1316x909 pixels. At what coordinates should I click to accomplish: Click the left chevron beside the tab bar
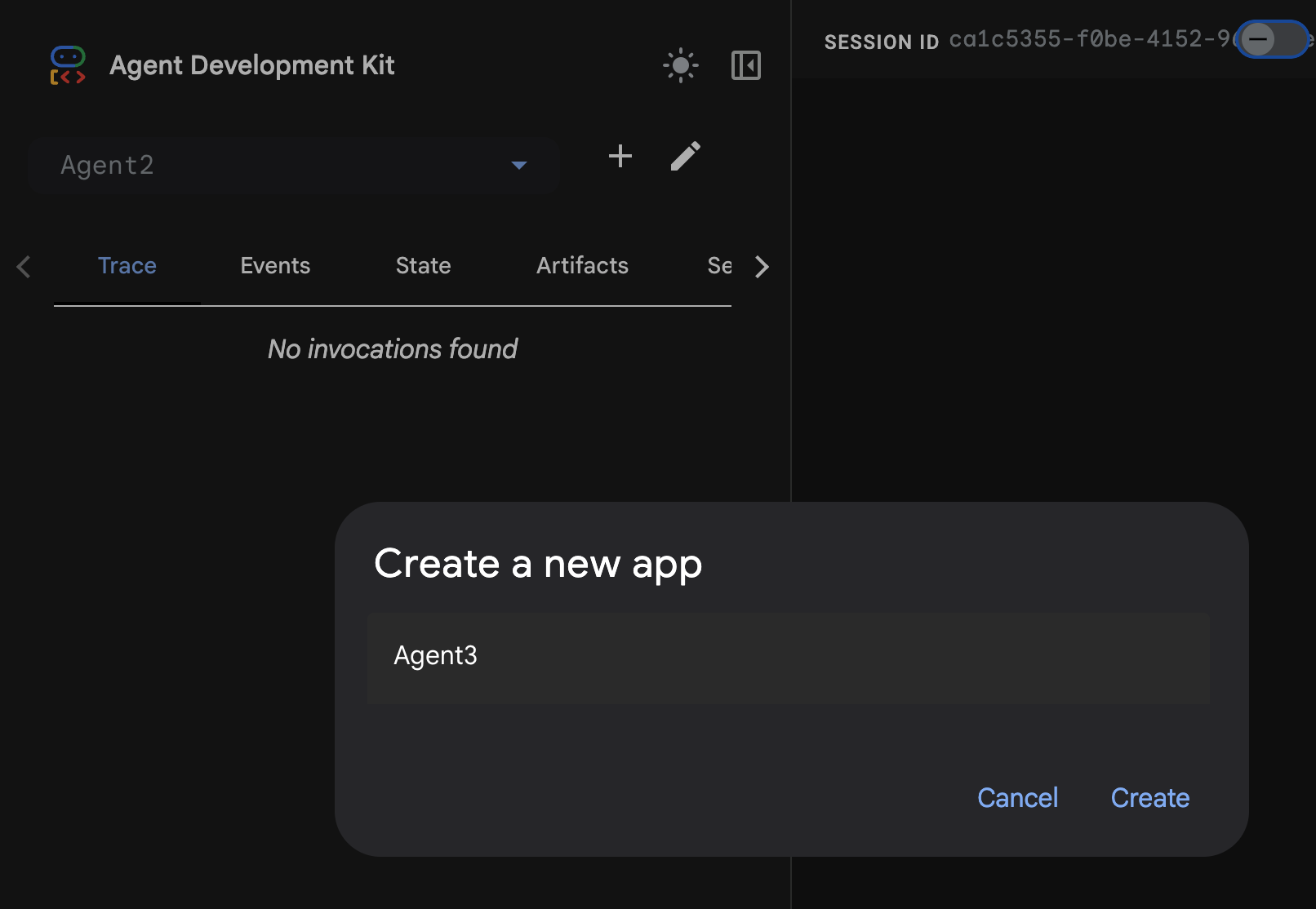(24, 266)
